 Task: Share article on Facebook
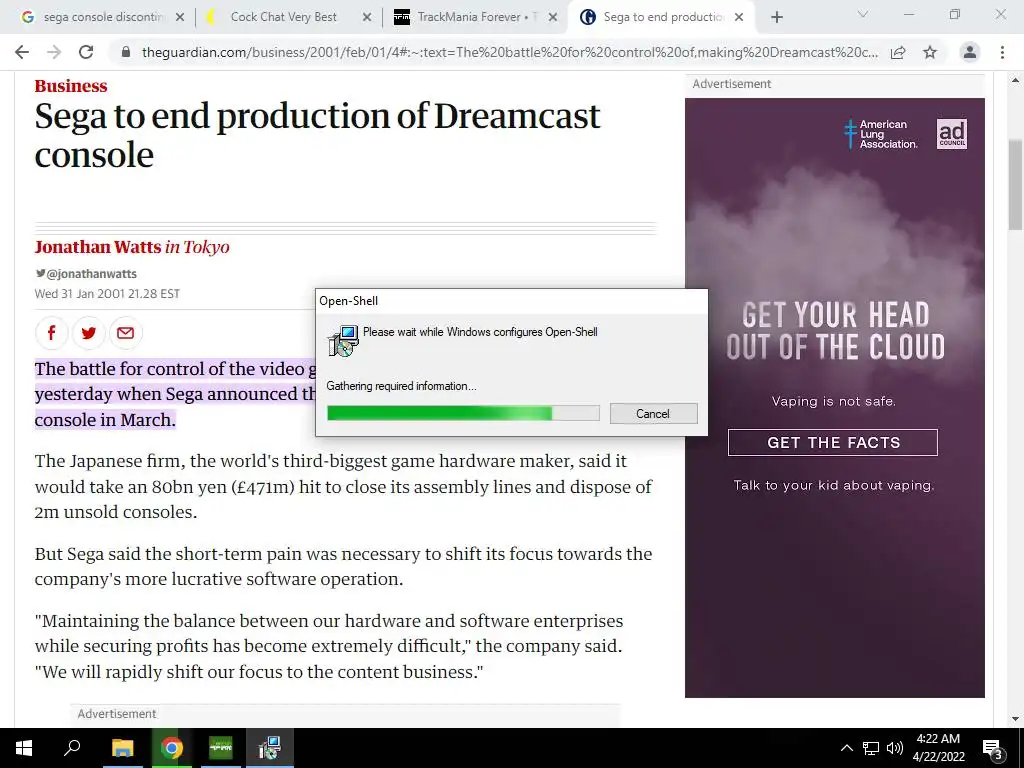point(52,333)
